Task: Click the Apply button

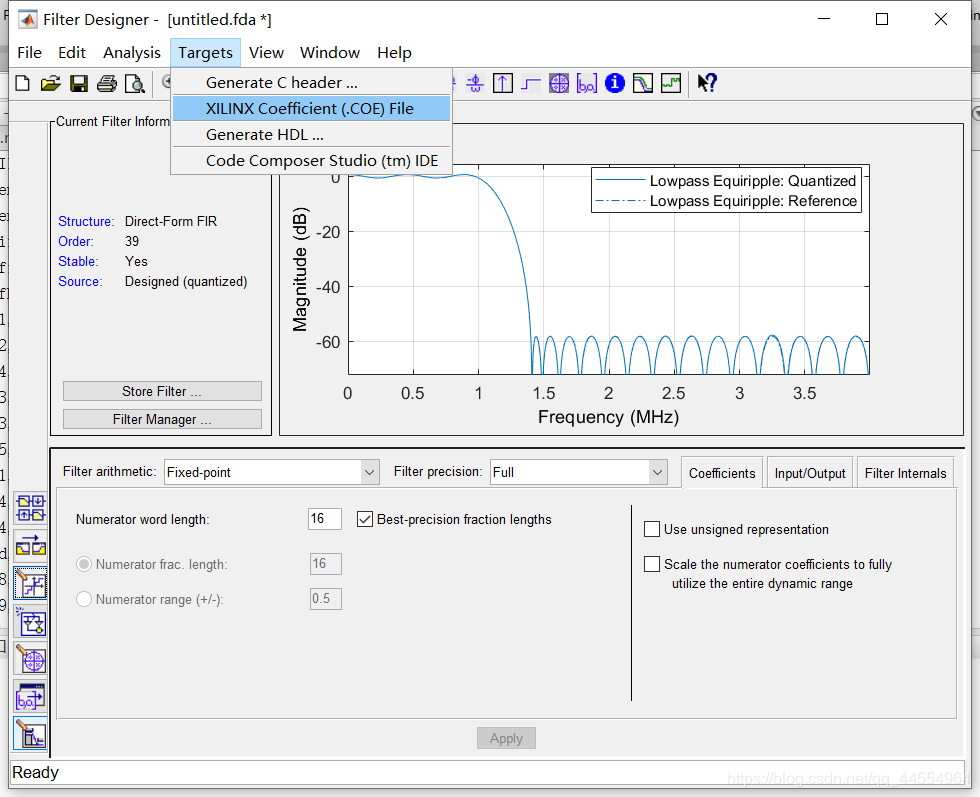Action: [506, 738]
